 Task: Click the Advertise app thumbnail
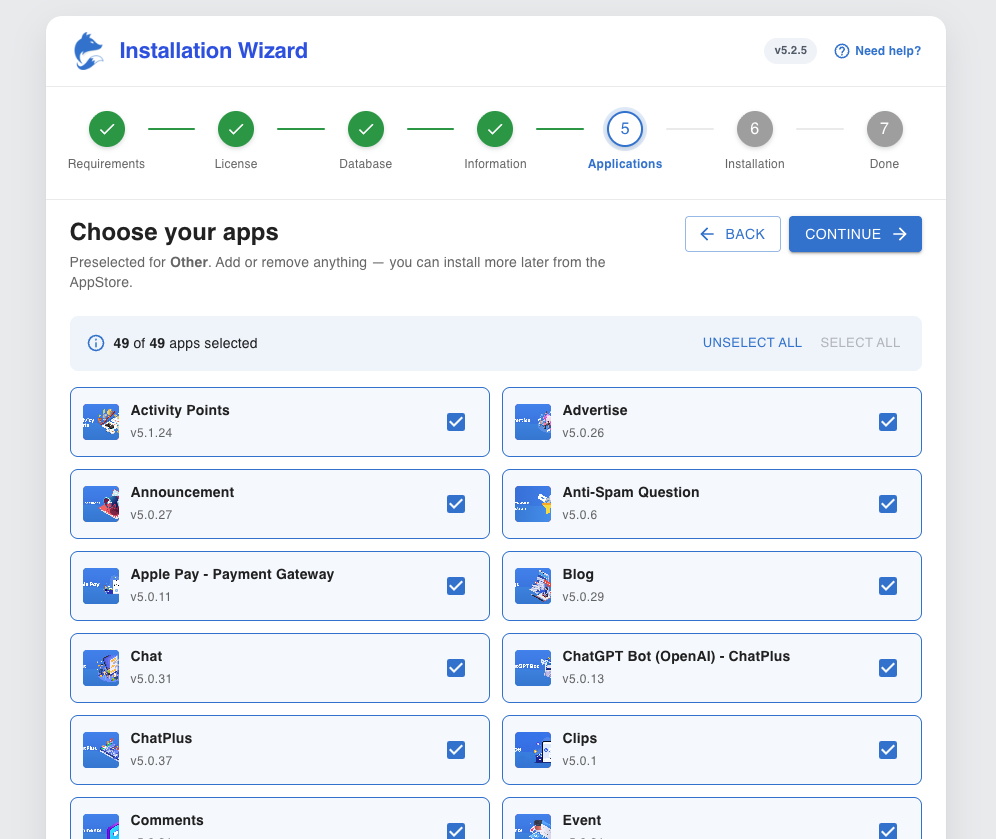coord(533,422)
